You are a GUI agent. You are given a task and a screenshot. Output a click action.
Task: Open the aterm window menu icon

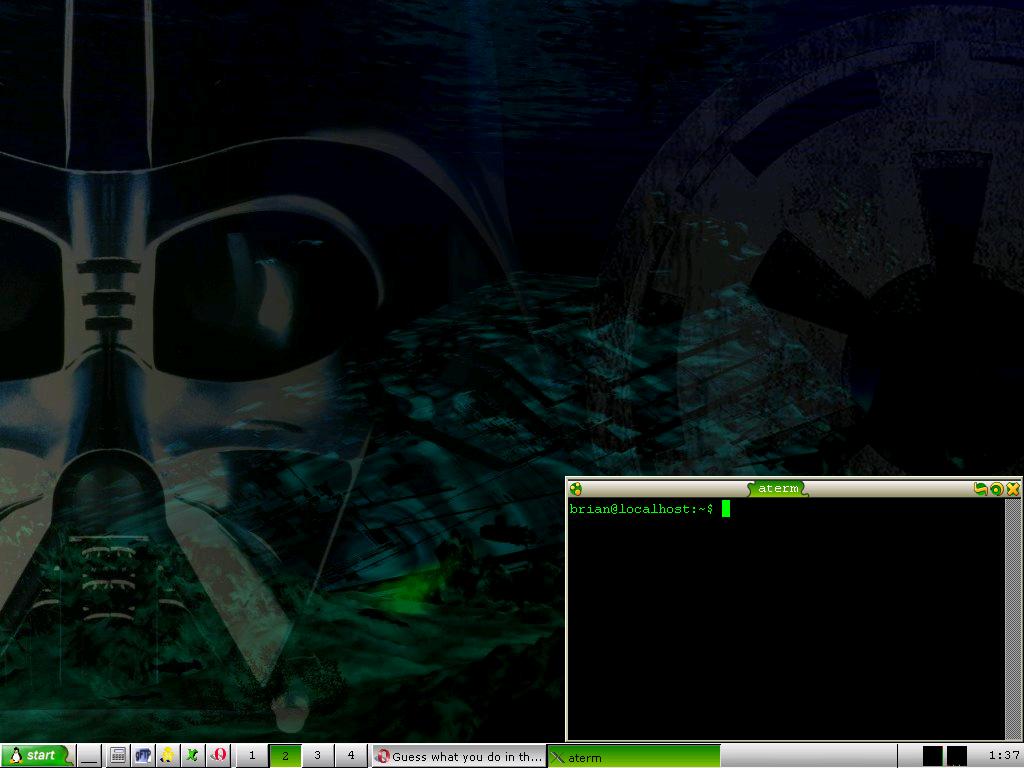pyautogui.click(x=575, y=488)
